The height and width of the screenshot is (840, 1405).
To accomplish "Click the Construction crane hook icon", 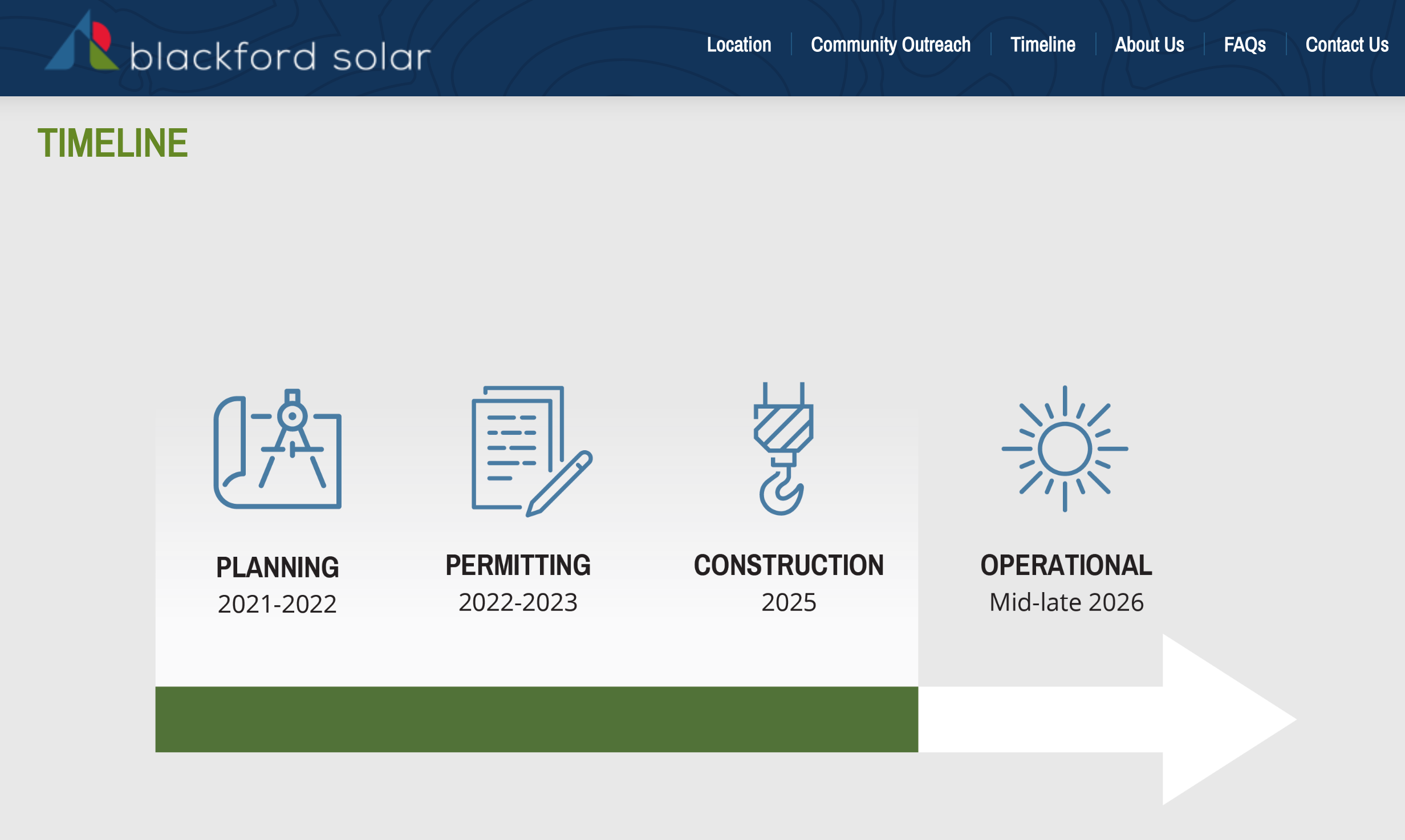I will [x=783, y=448].
